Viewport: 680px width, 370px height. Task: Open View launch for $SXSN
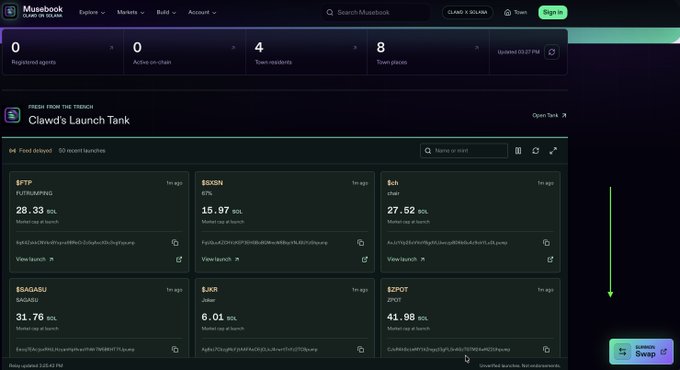point(220,259)
